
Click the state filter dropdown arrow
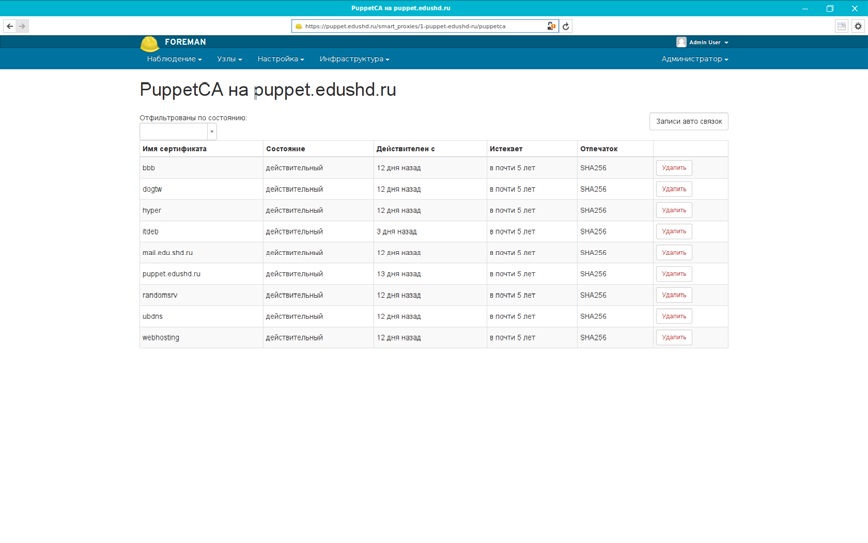tap(211, 132)
